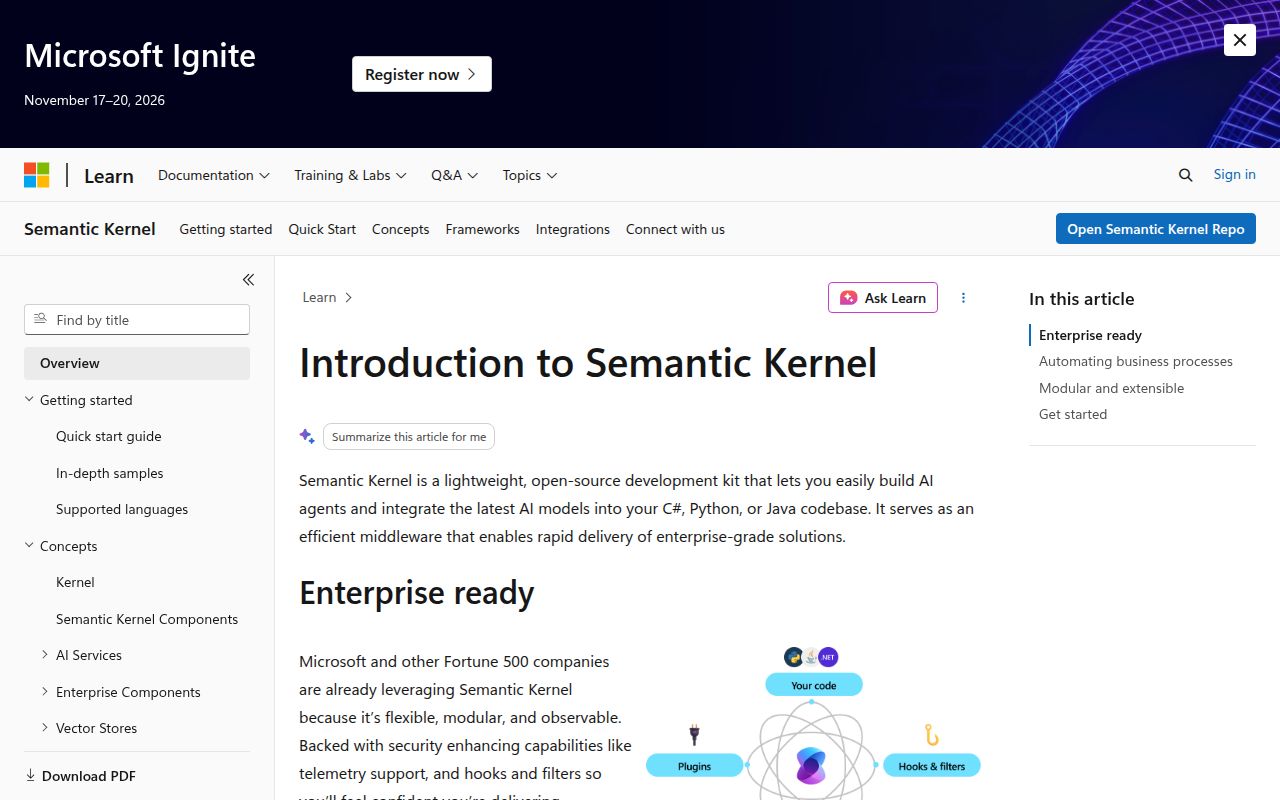The image size is (1280, 800).
Task: Open In-depth samples in sidebar
Action: click(x=110, y=473)
